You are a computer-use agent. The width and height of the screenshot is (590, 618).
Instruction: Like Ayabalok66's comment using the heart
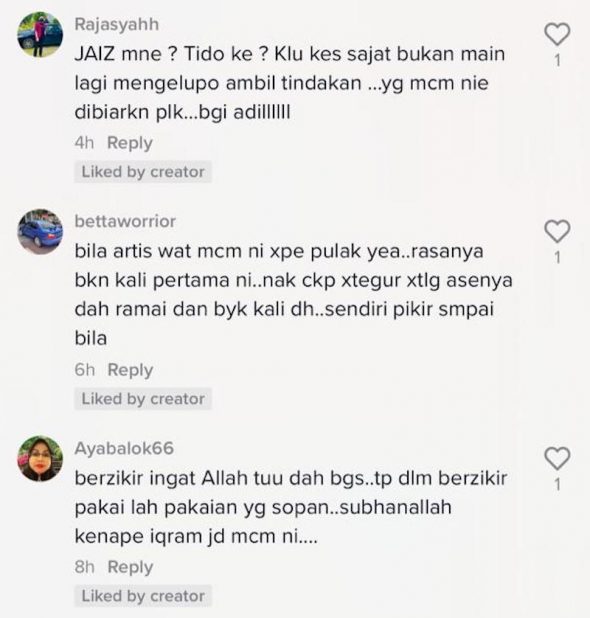557,458
